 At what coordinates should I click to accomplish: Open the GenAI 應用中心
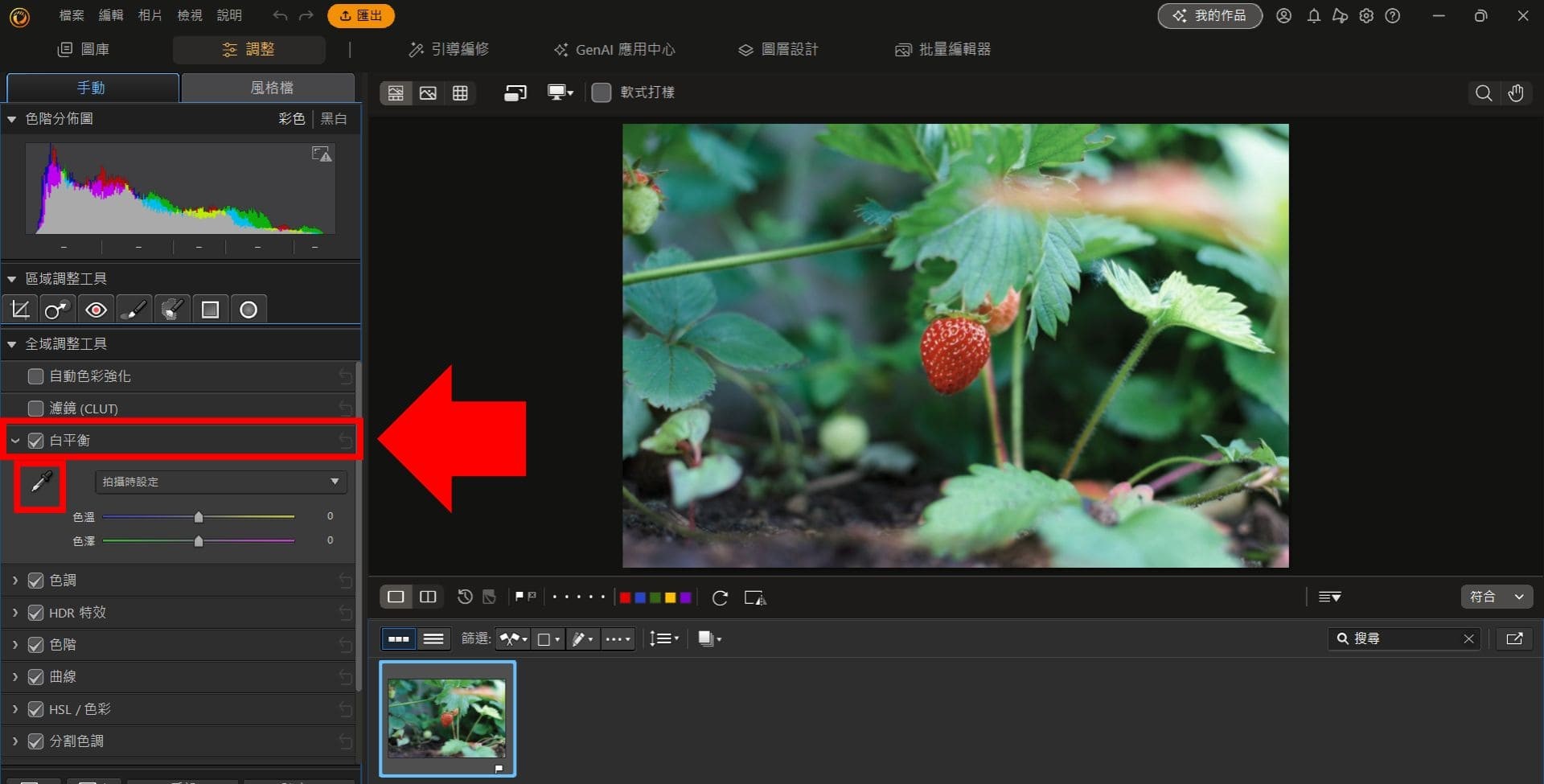tap(614, 49)
